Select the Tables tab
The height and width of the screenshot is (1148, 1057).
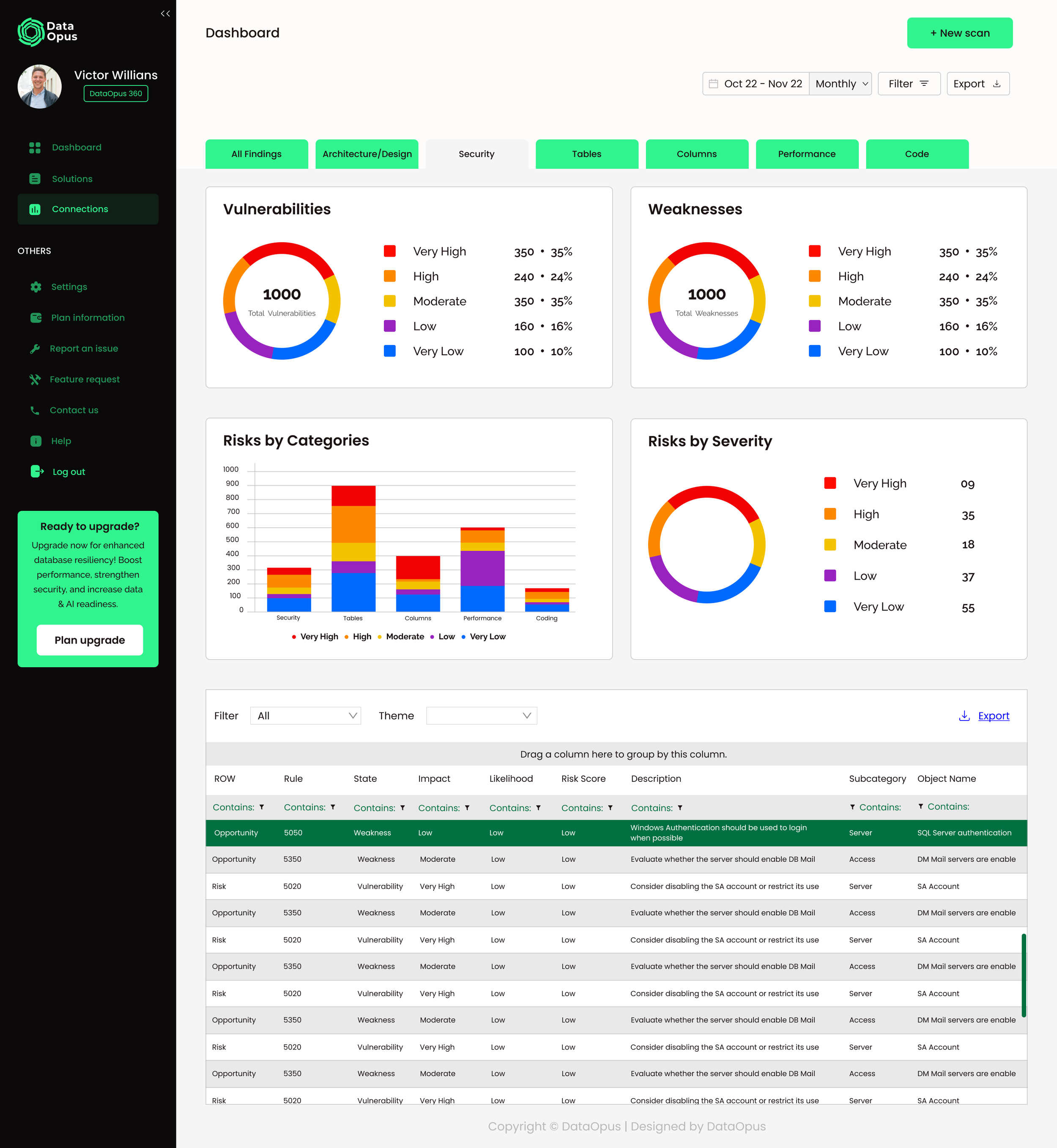(x=587, y=154)
